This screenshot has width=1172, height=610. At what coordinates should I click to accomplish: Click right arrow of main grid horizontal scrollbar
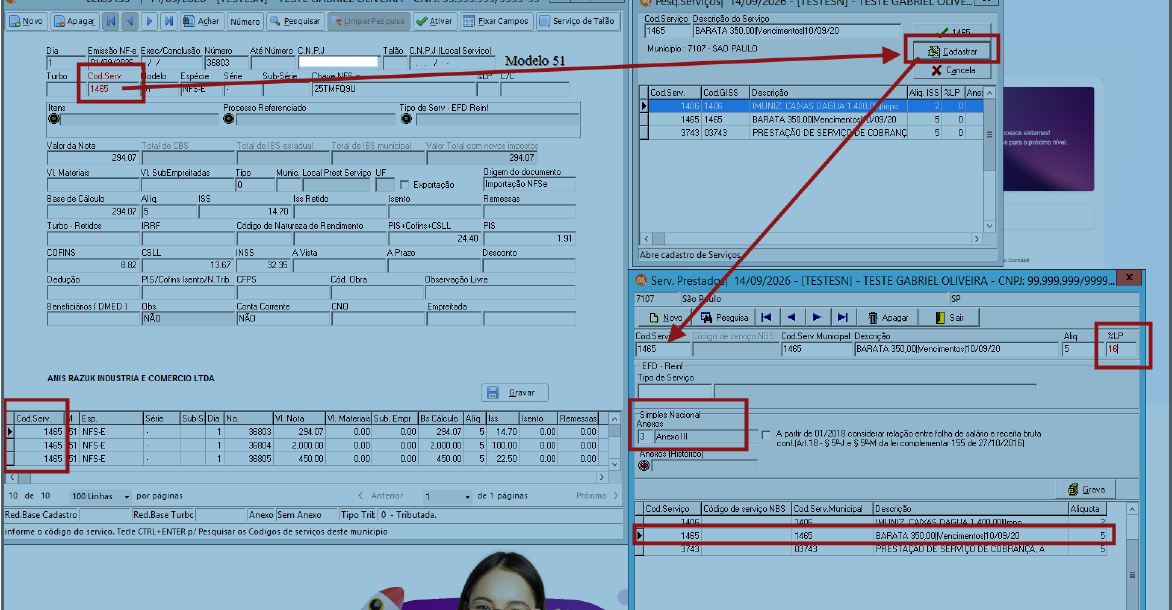(602, 477)
